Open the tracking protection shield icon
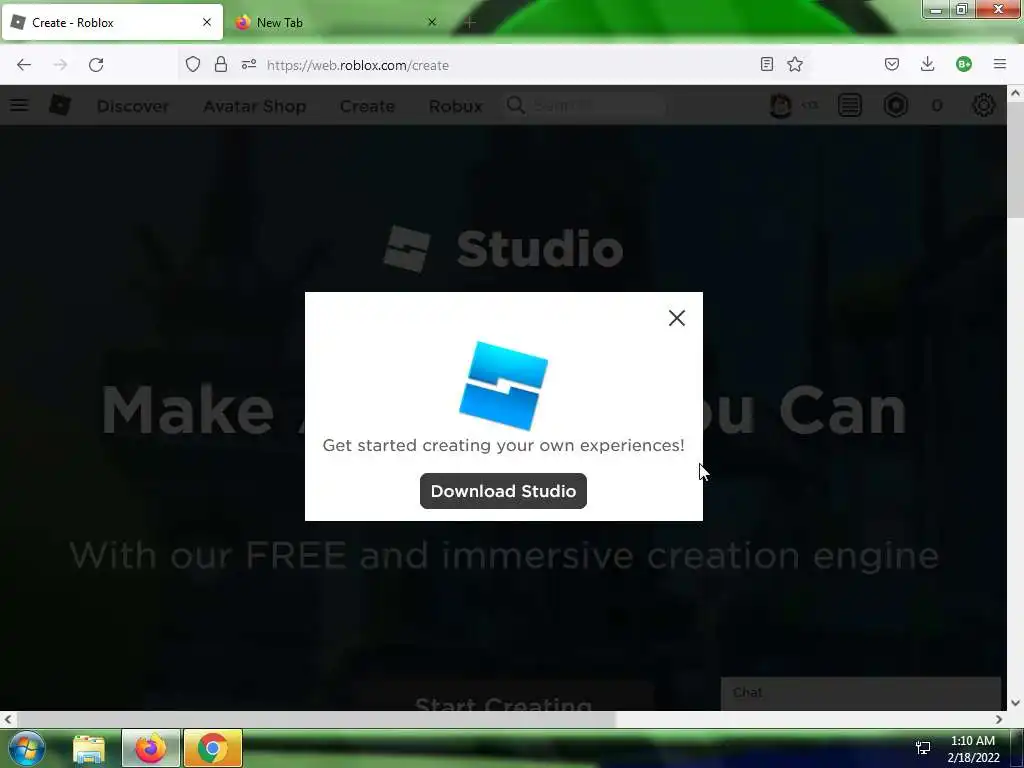Screen dimensions: 1024x768 pyautogui.click(x=193, y=64)
